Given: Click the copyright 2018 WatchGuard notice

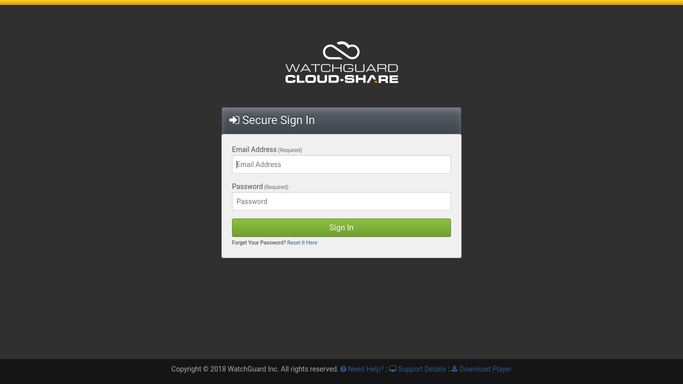Looking at the screenshot, I should pyautogui.click(x=254, y=369).
